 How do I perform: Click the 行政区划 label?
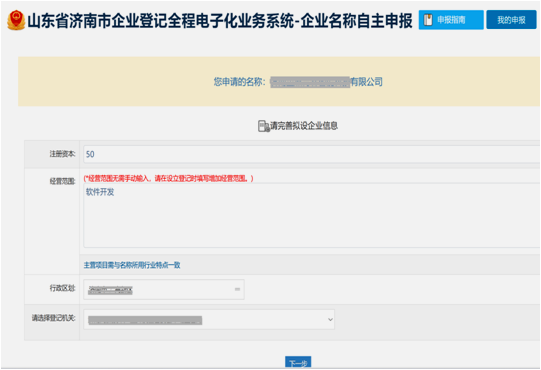pyautogui.click(x=62, y=288)
